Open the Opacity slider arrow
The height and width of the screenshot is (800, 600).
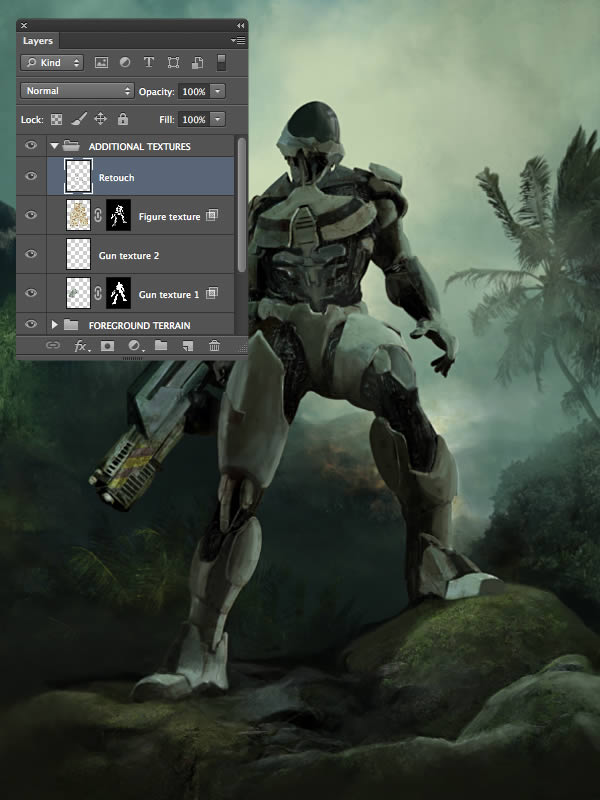click(x=218, y=91)
